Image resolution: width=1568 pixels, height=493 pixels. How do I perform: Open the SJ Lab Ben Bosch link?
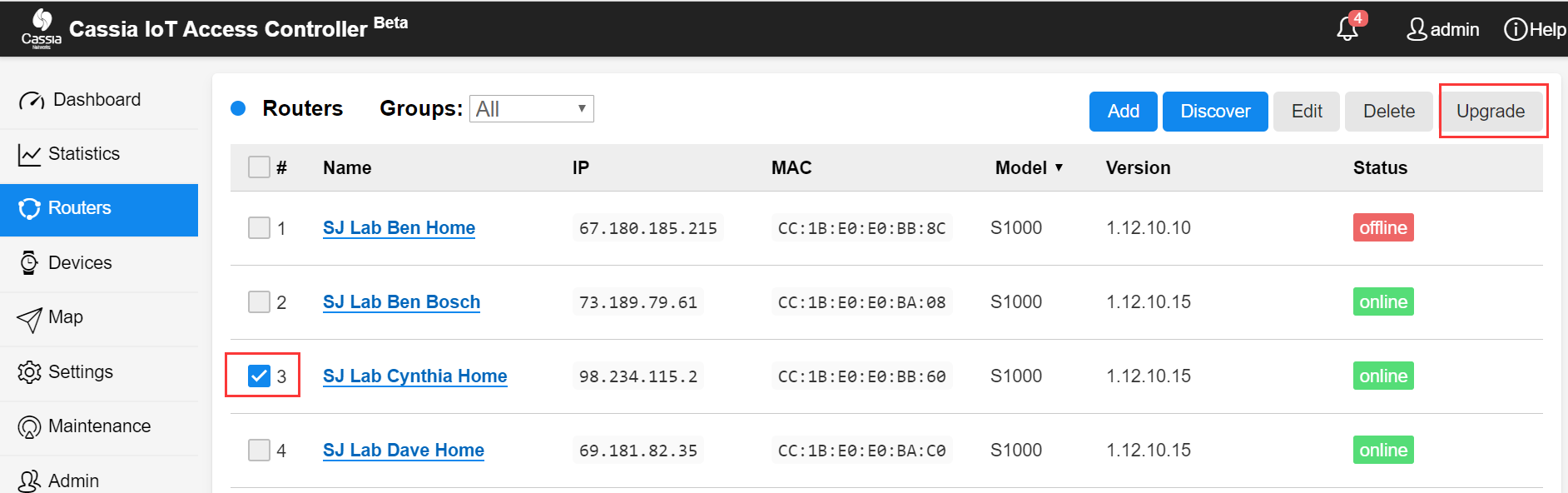(401, 301)
